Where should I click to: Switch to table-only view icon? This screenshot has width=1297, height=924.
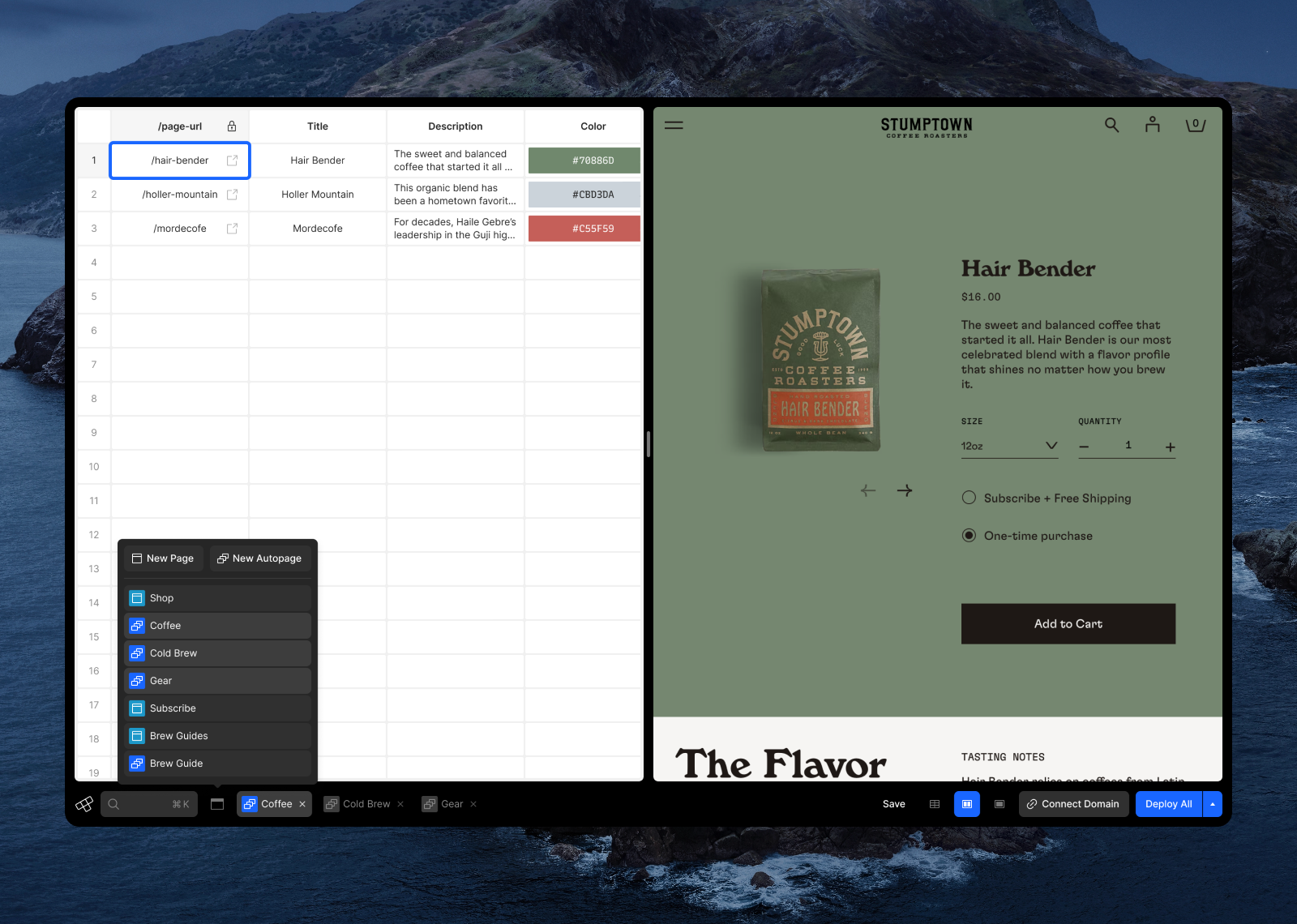click(935, 804)
